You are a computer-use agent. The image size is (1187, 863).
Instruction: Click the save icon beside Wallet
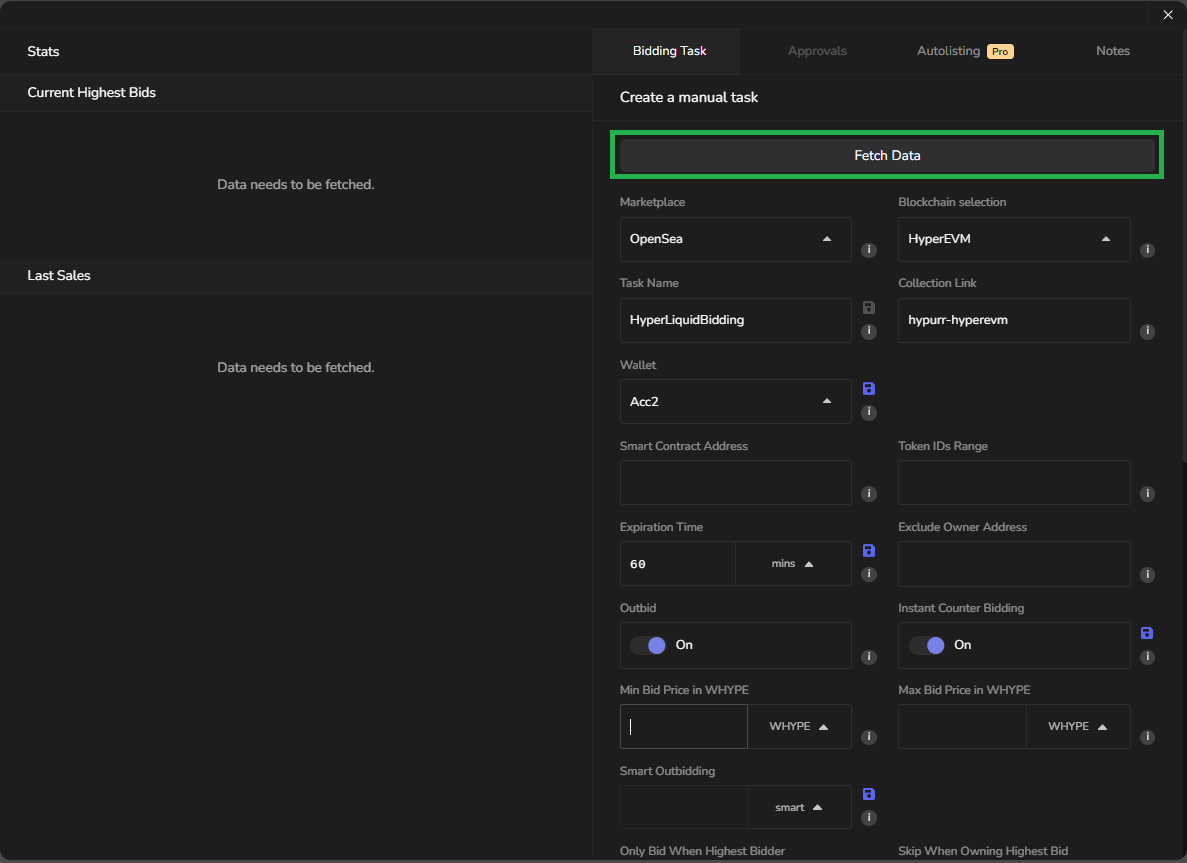(x=869, y=388)
